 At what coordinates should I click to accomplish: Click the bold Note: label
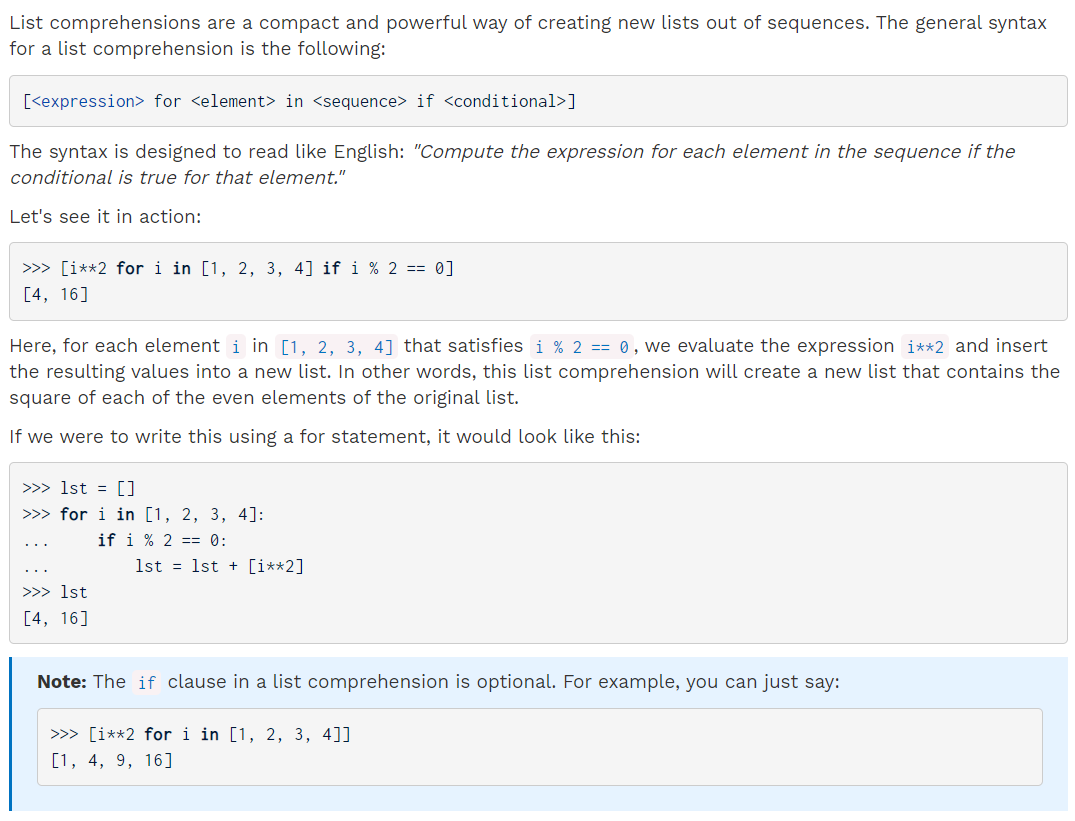[62, 681]
